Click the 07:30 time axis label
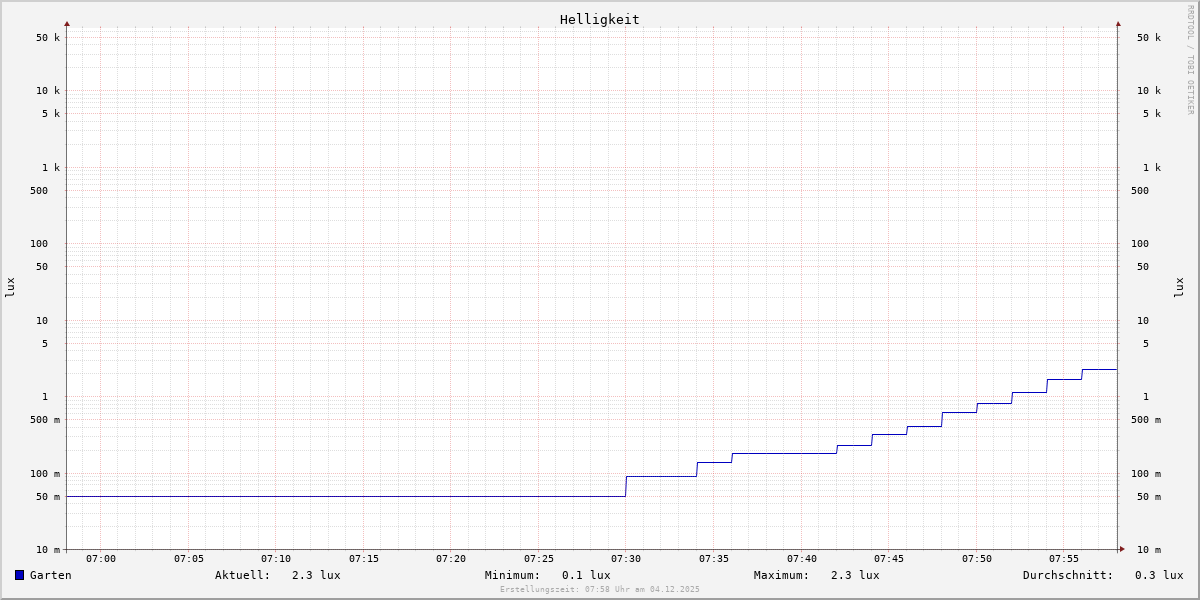This screenshot has height=600, width=1200. coord(626,559)
